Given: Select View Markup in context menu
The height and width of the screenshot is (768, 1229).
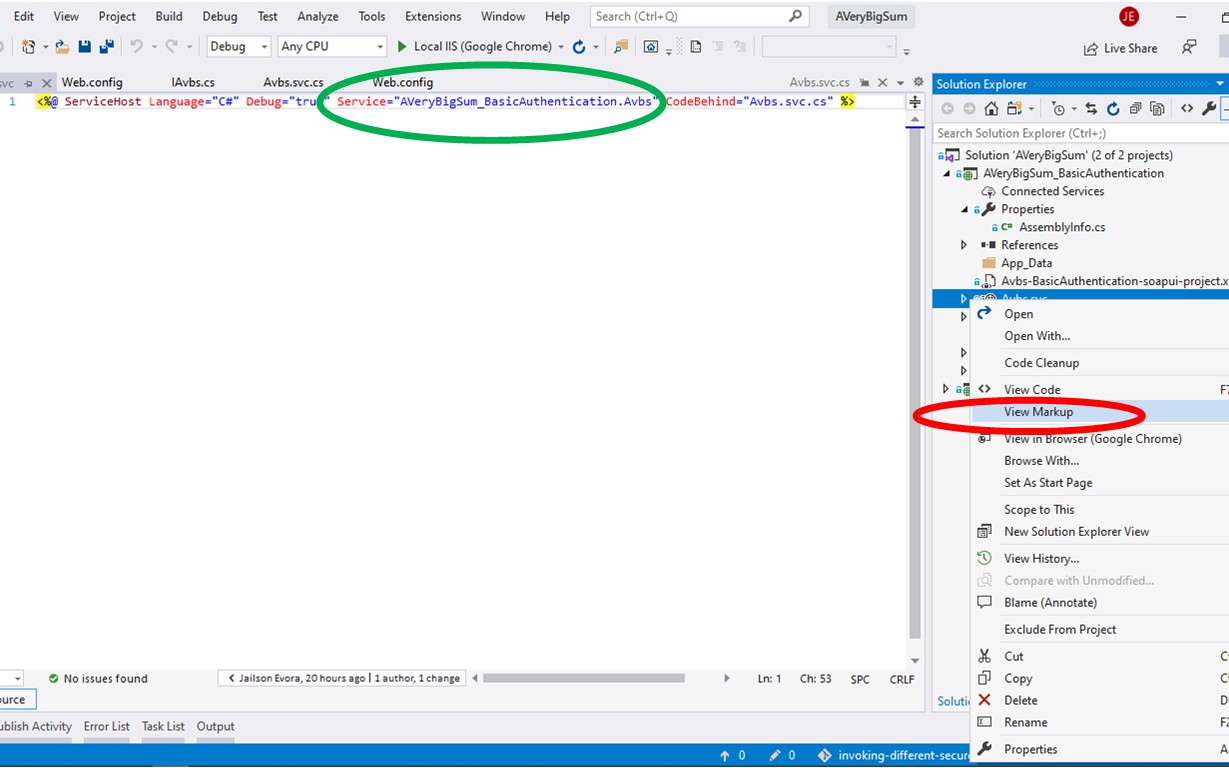Looking at the screenshot, I should (x=1038, y=412).
